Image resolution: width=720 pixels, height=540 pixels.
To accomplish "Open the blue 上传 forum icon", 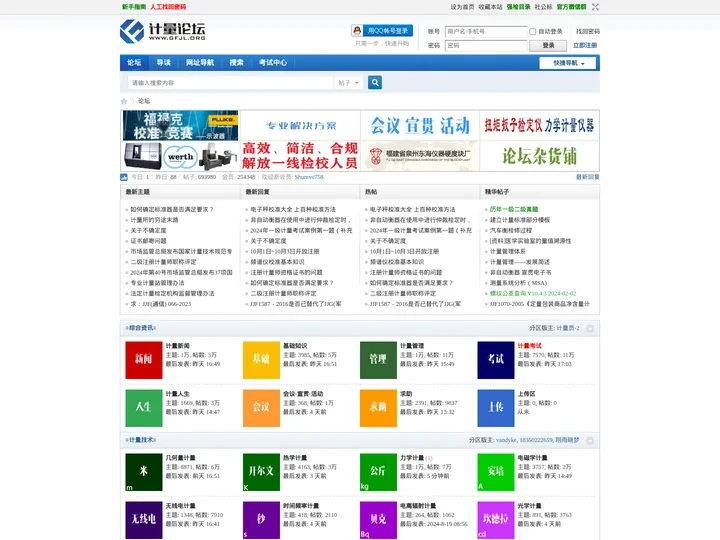I will coord(496,408).
